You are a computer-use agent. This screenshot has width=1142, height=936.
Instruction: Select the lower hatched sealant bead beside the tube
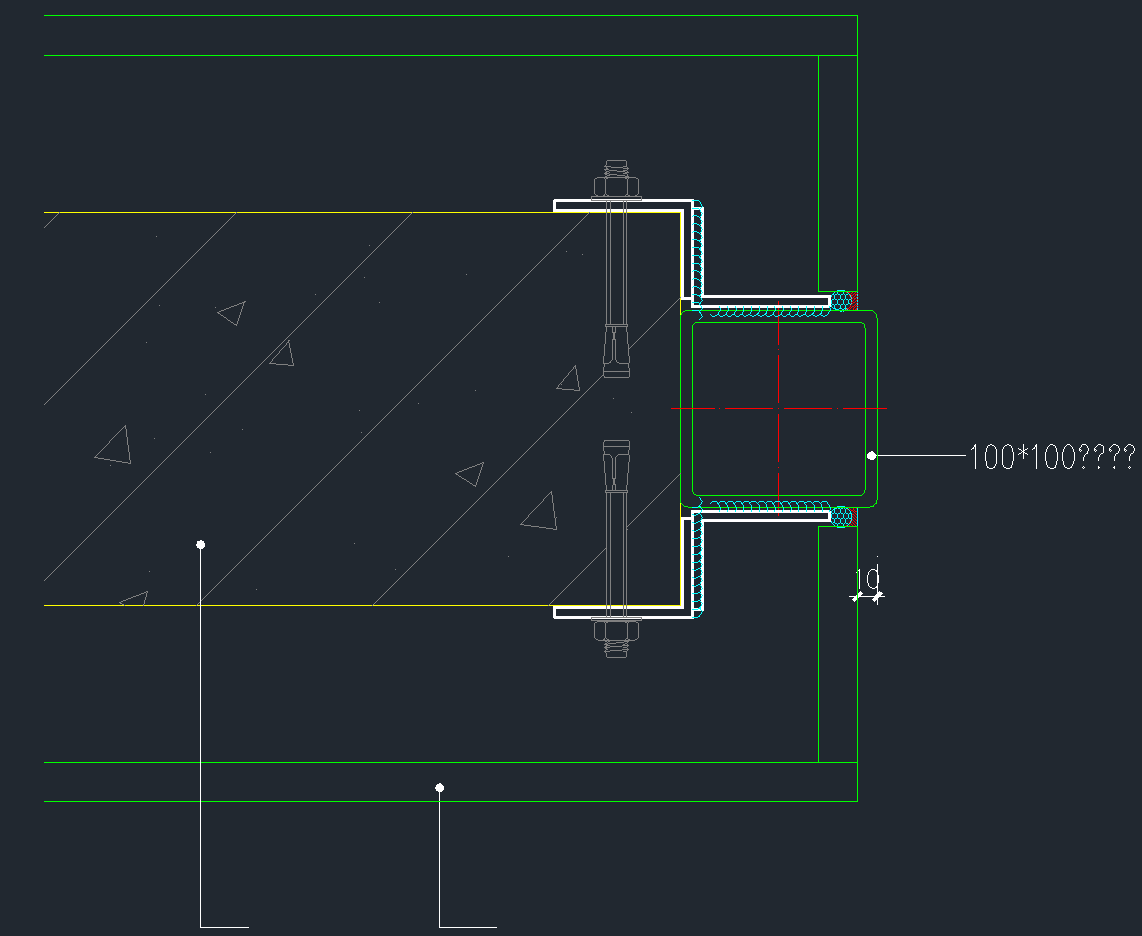(x=843, y=516)
